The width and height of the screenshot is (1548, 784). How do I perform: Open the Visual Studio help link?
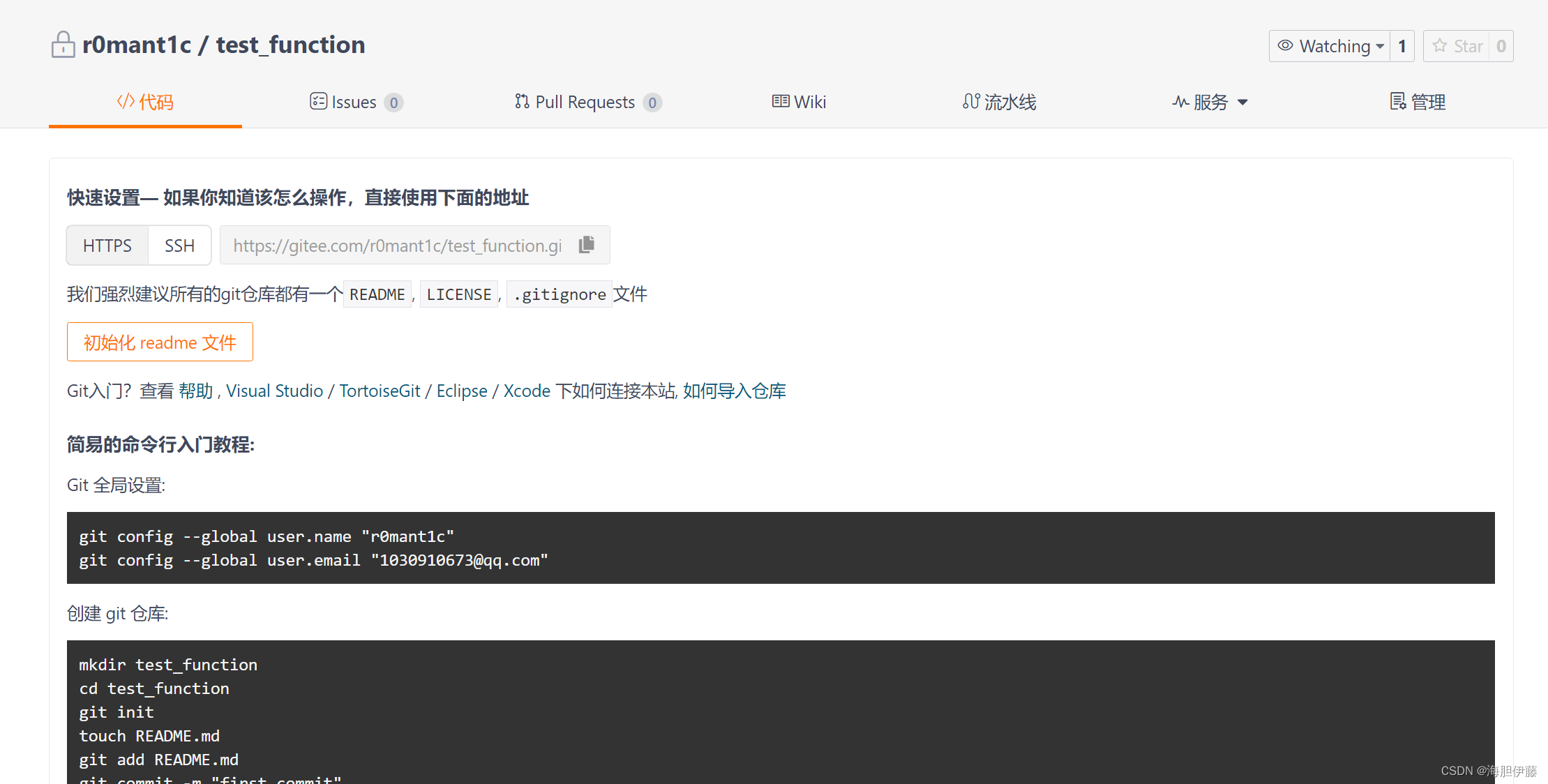[x=274, y=391]
